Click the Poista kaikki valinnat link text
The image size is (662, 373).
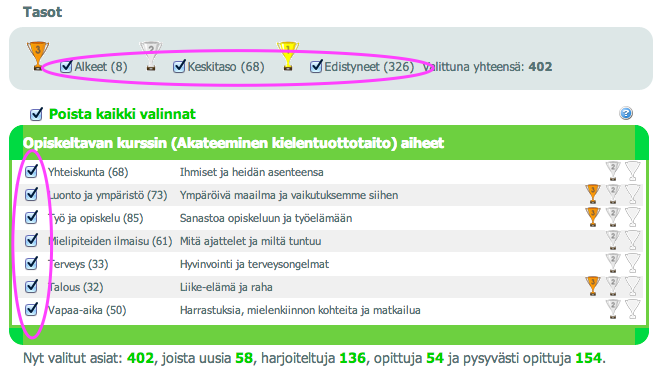(x=122, y=114)
